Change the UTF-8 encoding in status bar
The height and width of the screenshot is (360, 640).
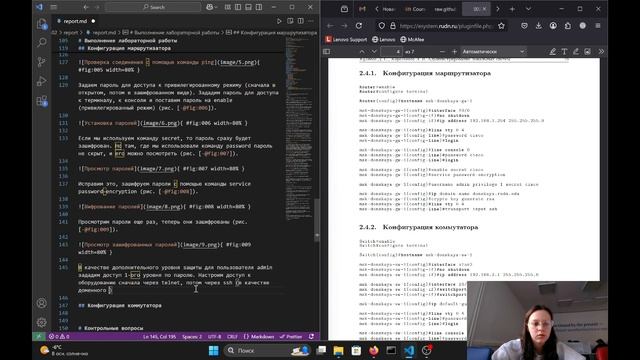point(214,337)
